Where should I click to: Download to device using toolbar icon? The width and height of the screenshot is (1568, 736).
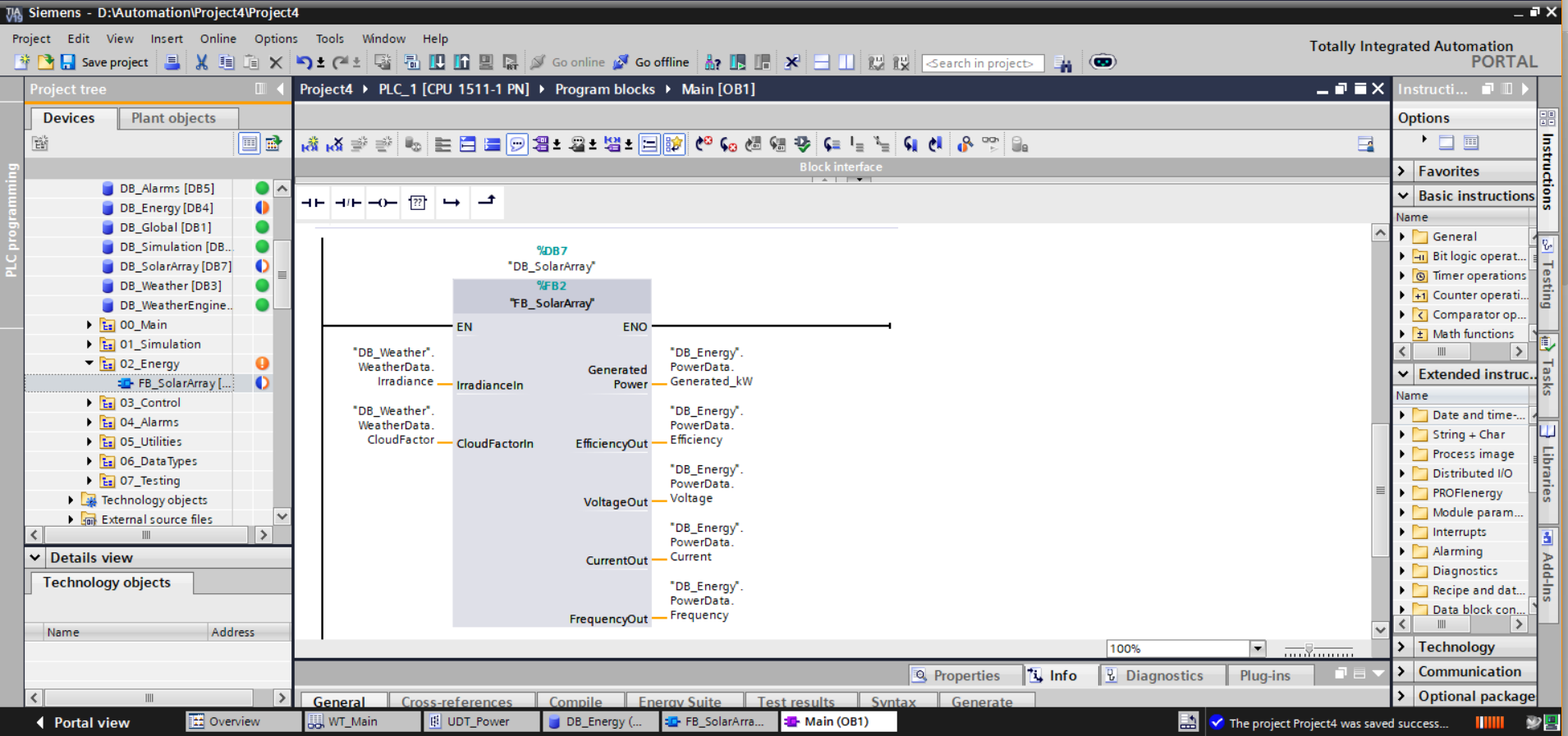[x=437, y=62]
